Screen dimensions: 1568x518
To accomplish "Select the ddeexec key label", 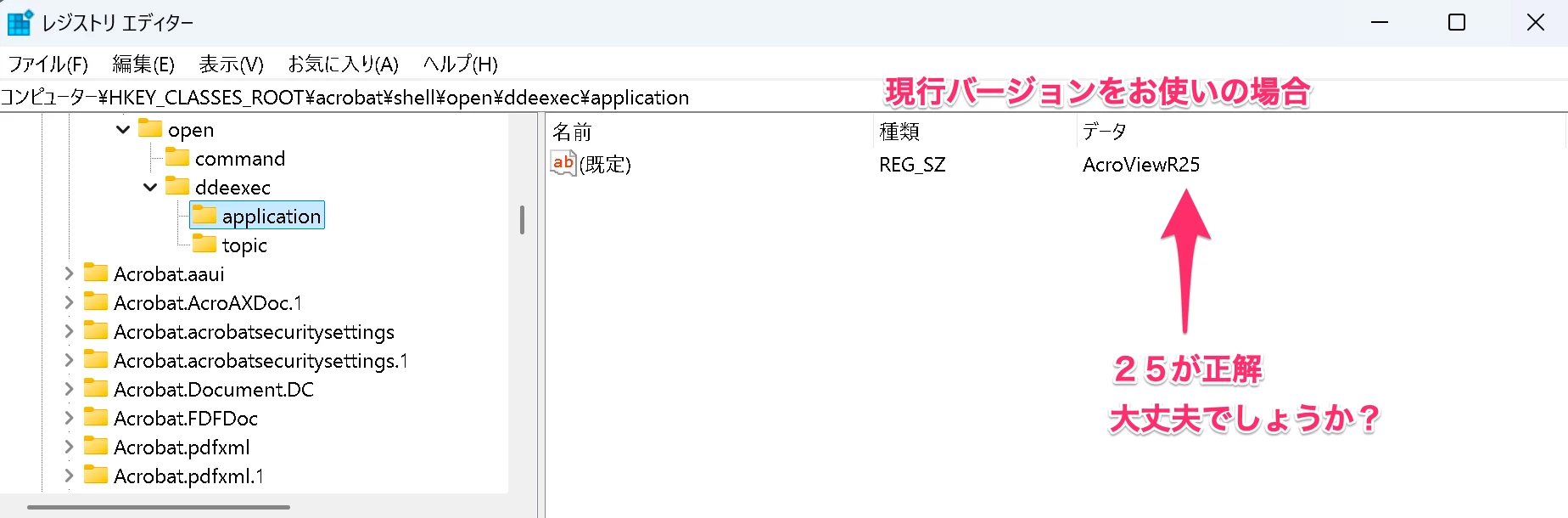I will click(232, 188).
